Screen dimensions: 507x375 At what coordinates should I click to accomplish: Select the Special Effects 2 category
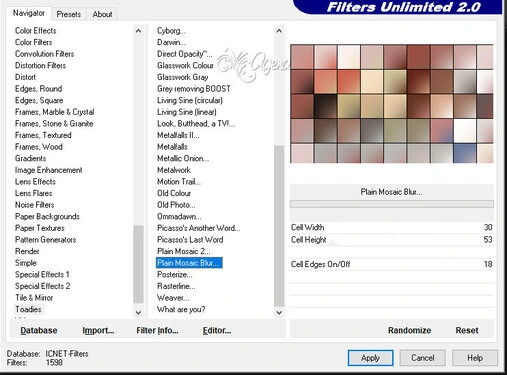pos(42,286)
